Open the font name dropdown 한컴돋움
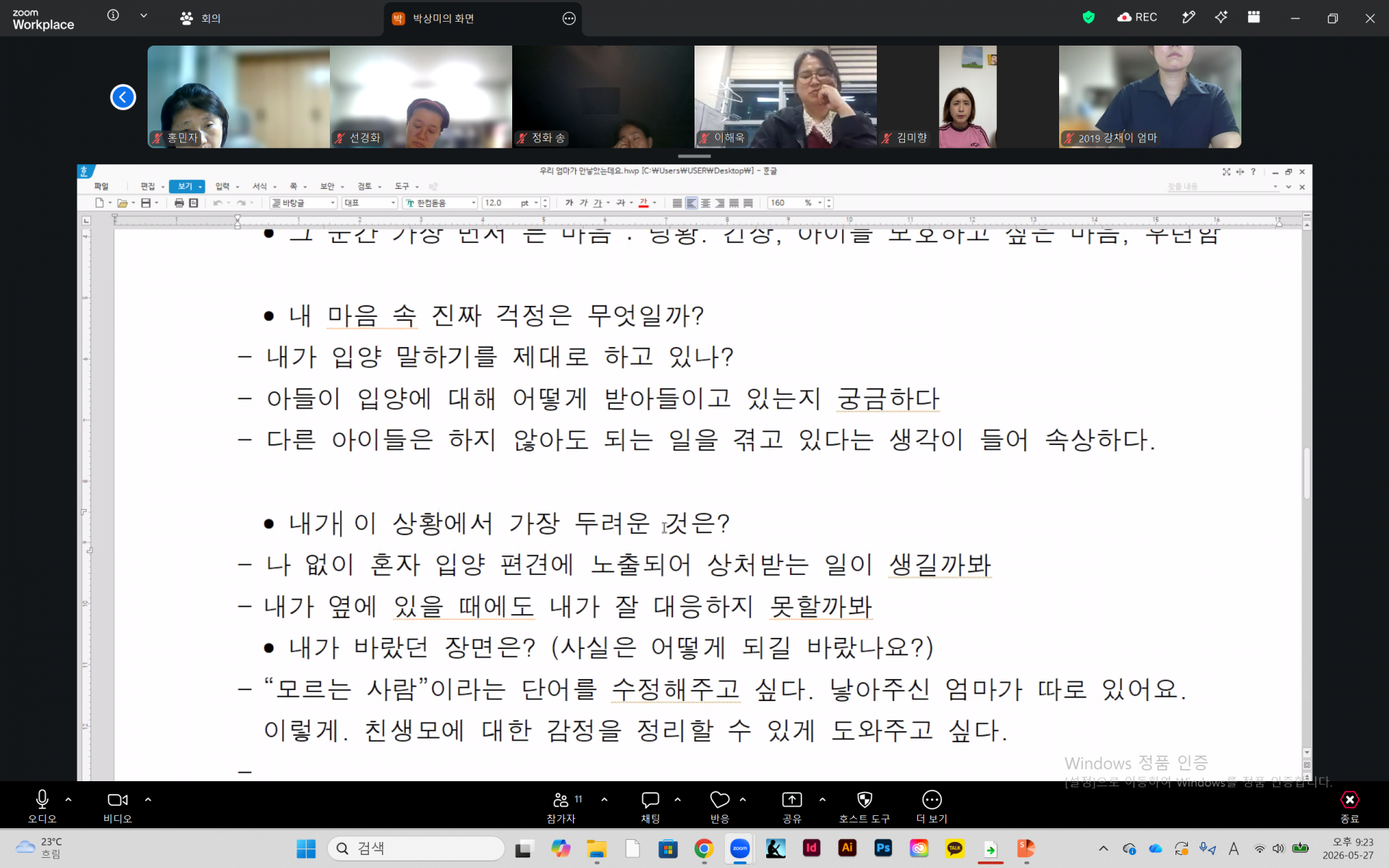Viewport: 1389px width, 868px height. (441, 203)
